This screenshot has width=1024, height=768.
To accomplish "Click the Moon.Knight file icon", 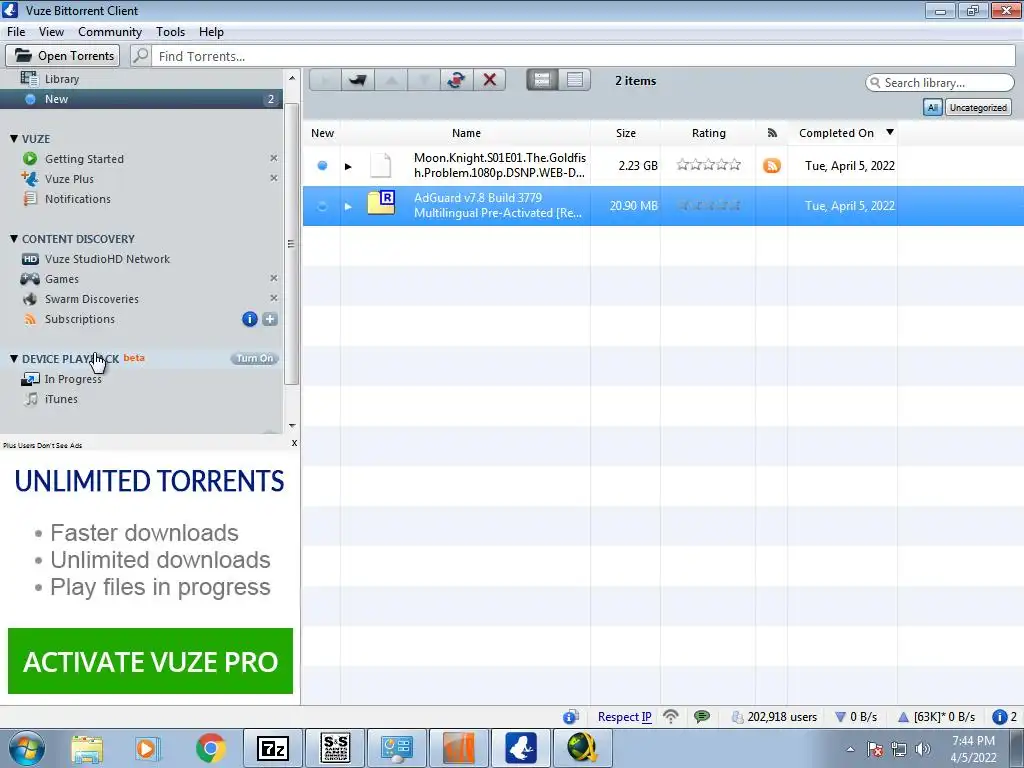I will coord(381,165).
